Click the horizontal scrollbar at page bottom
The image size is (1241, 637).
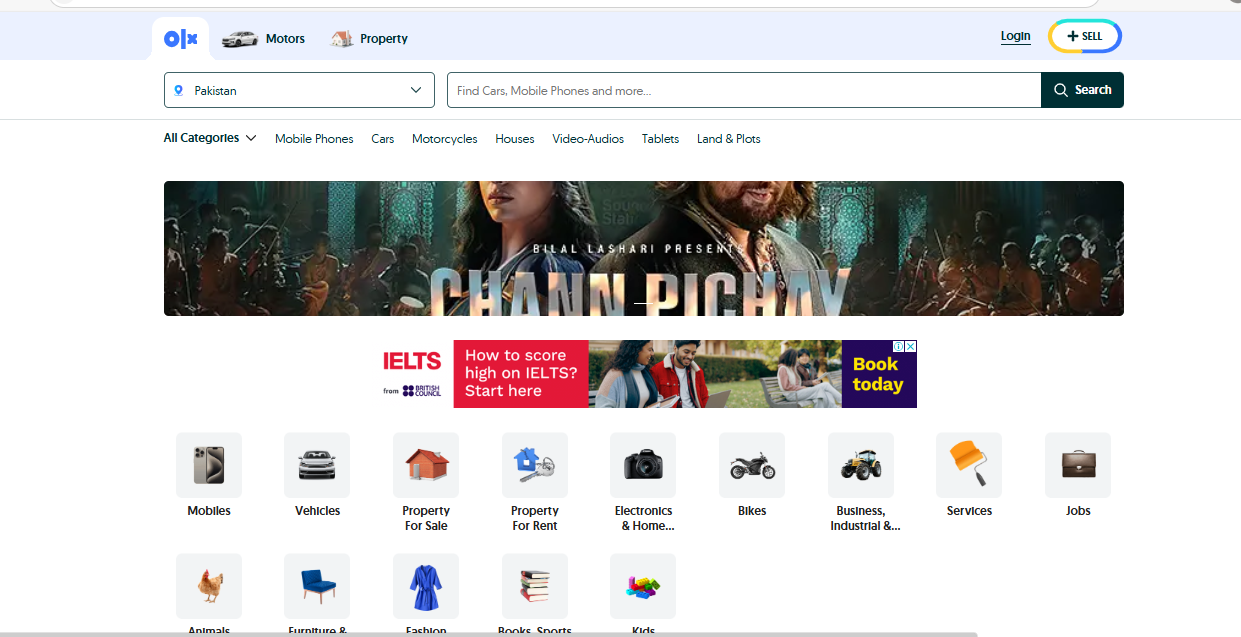coord(489,634)
